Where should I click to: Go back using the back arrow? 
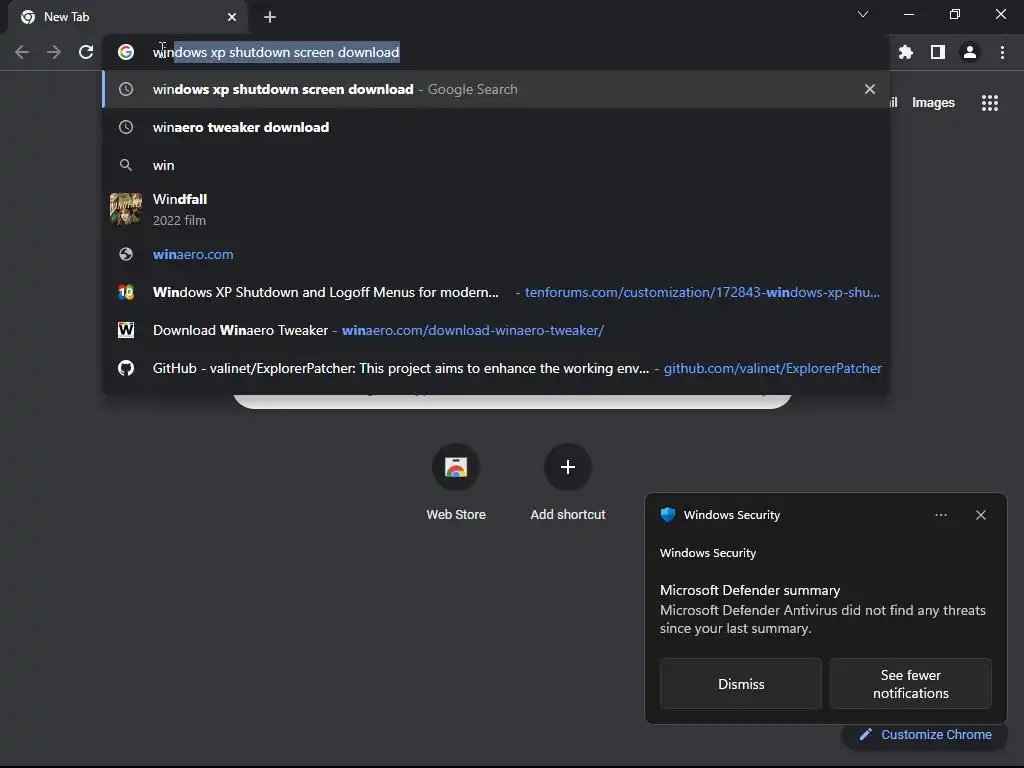22,52
